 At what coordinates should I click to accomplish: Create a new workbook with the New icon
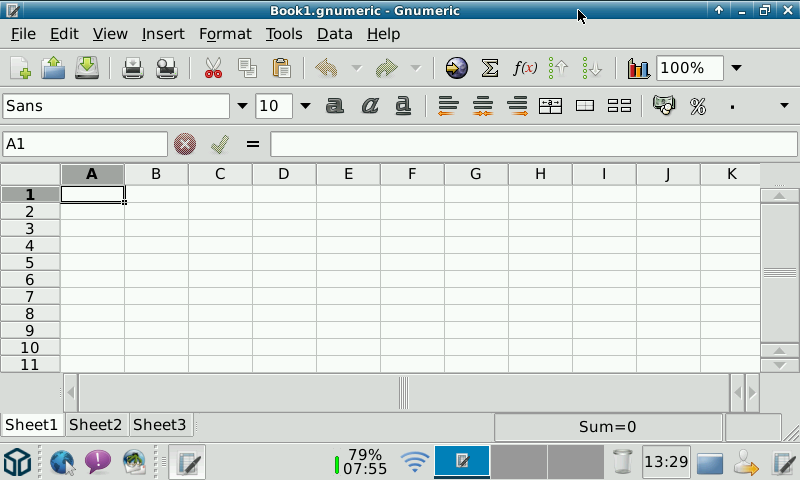(x=20, y=68)
